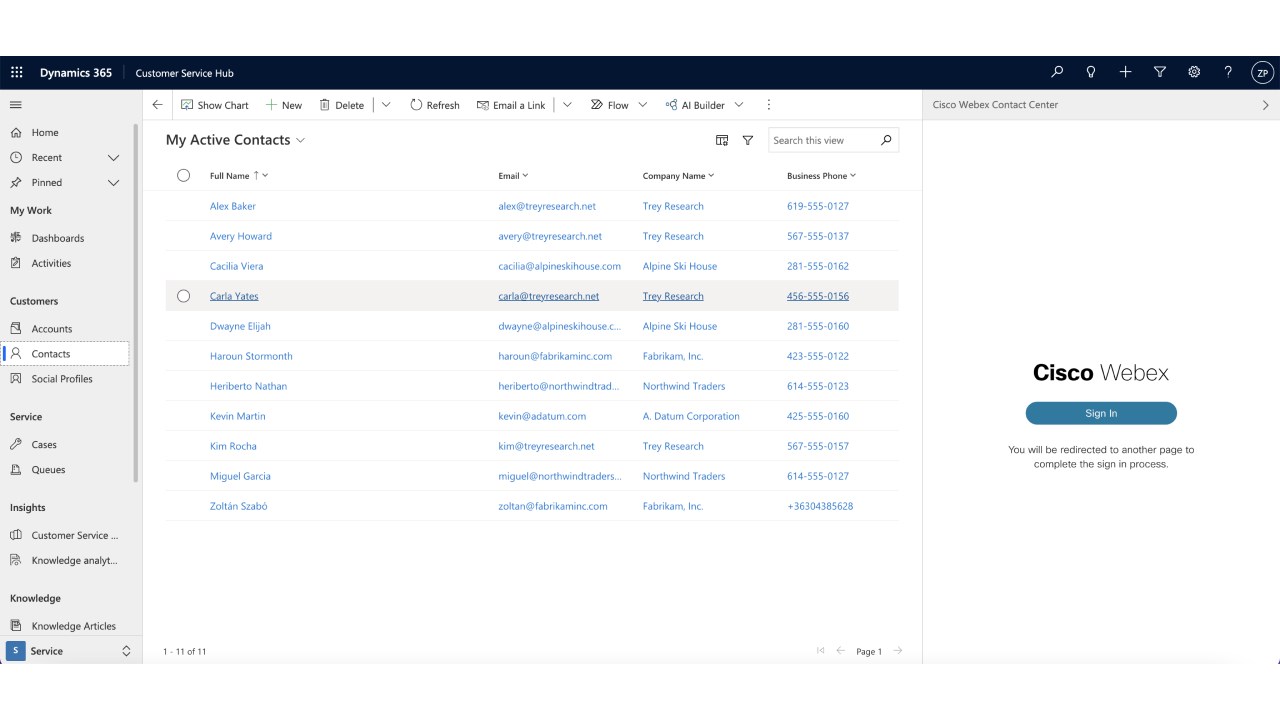Open the ZP user account avatar
Viewport: 1280px width, 720px height.
tap(1262, 73)
